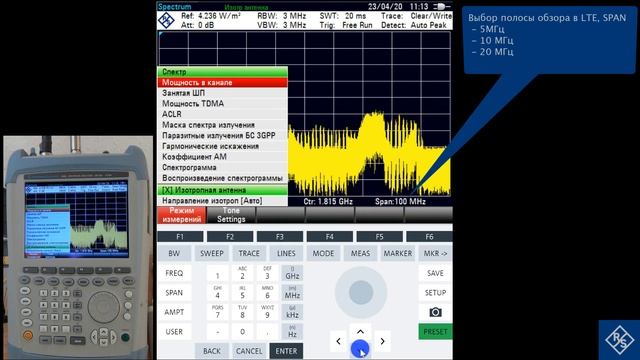Click numeric key 9
Viewport: 640px width, 360px height.
tap(267, 312)
